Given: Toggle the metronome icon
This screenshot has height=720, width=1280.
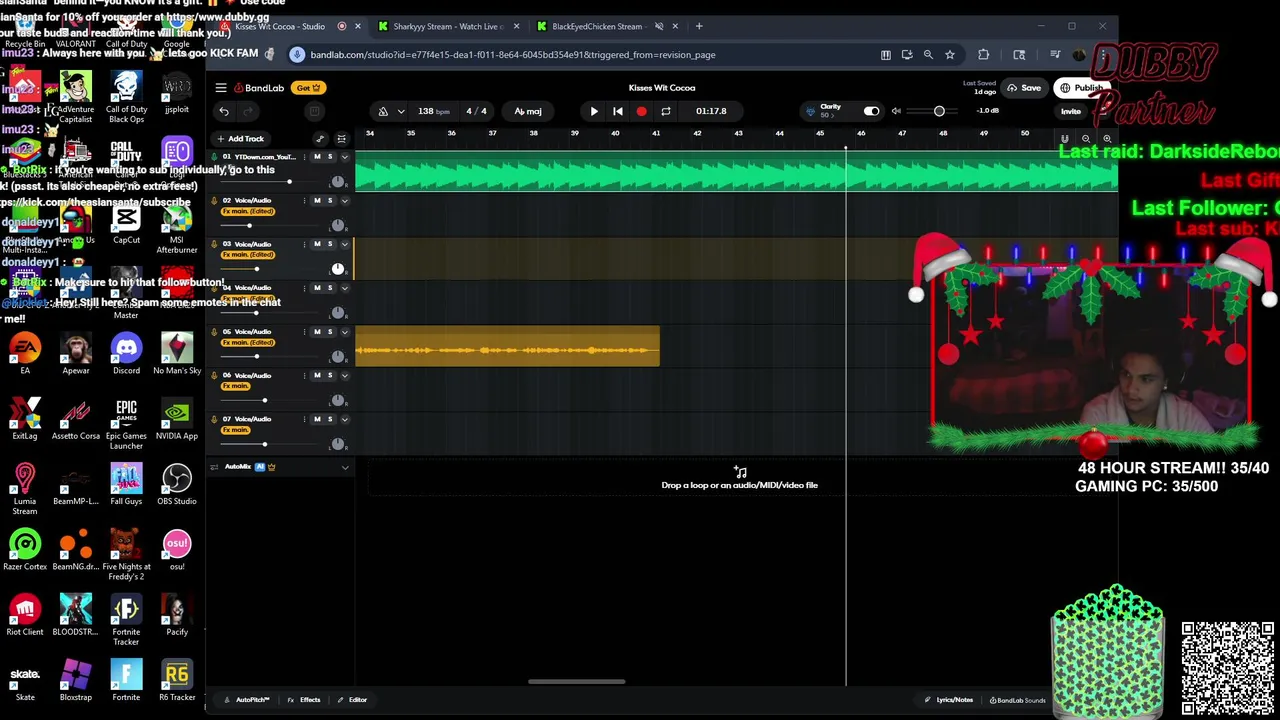Looking at the screenshot, I should click(x=383, y=111).
